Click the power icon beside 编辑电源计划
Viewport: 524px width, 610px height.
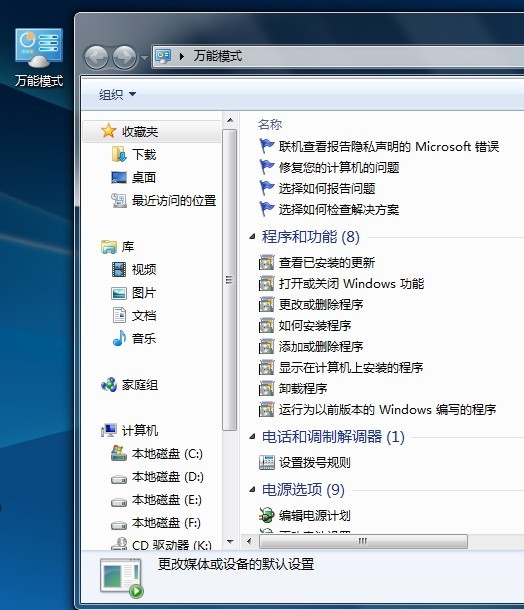coord(267,515)
